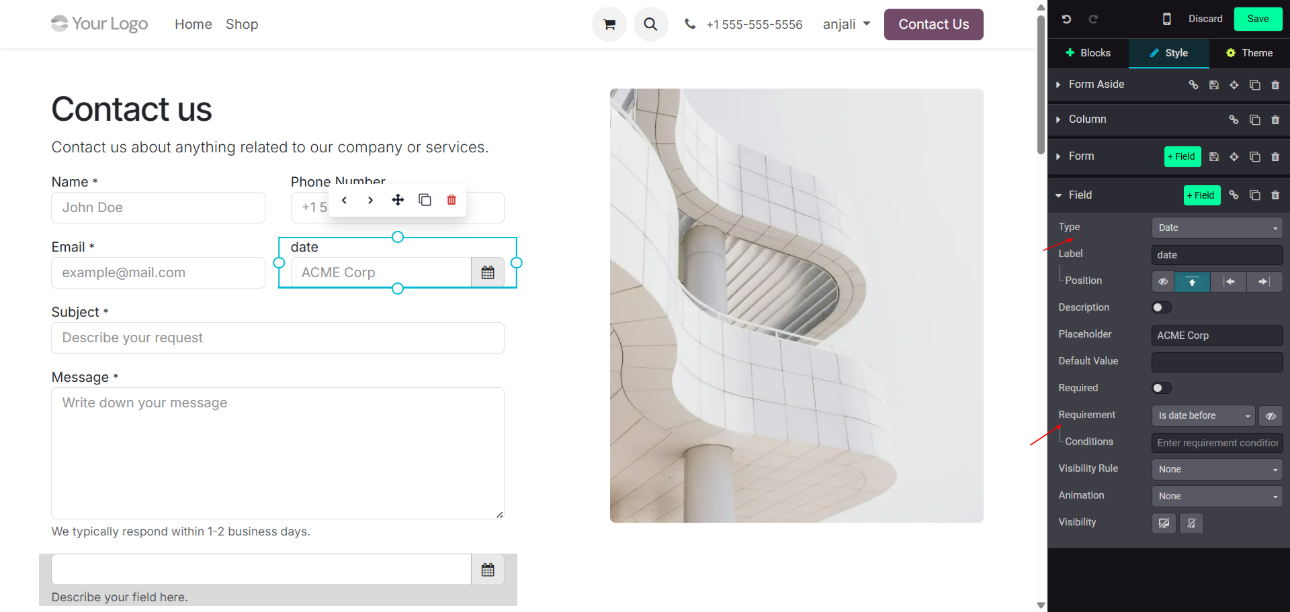The image size is (1290, 612).
Task: Click the undo arrow in editor header
Action: 1066,19
